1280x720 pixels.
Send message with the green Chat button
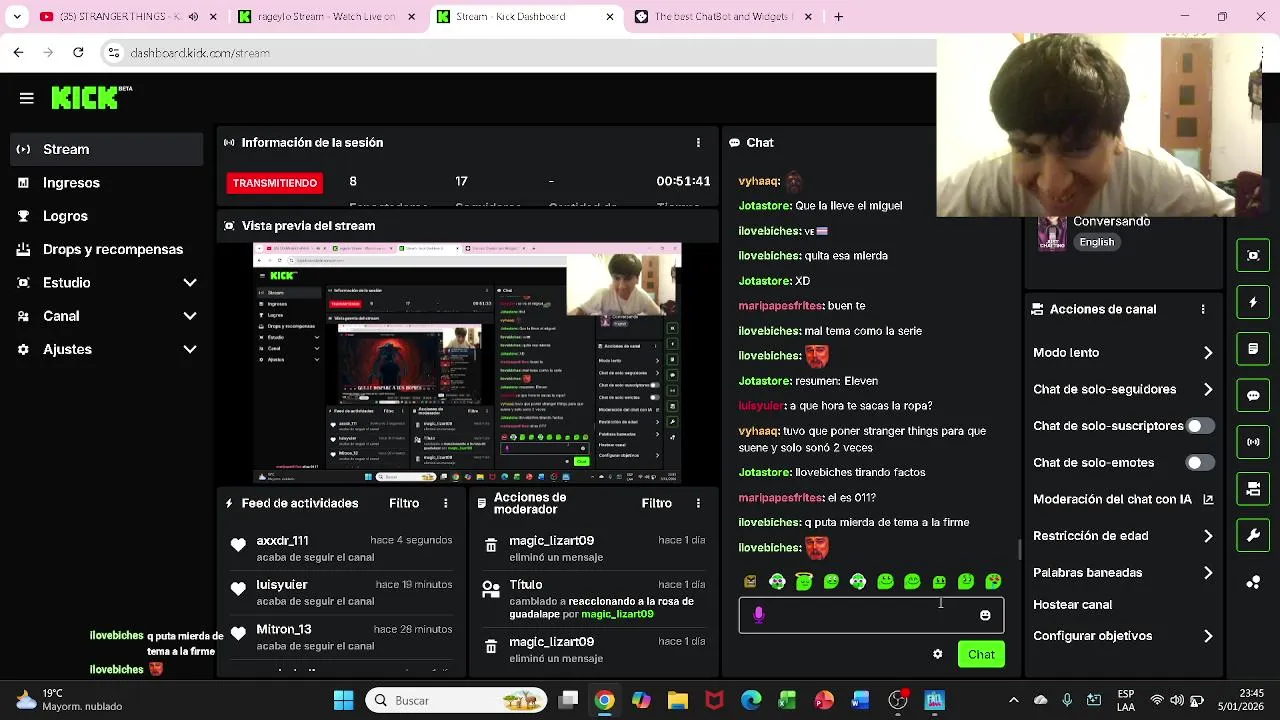pos(981,655)
